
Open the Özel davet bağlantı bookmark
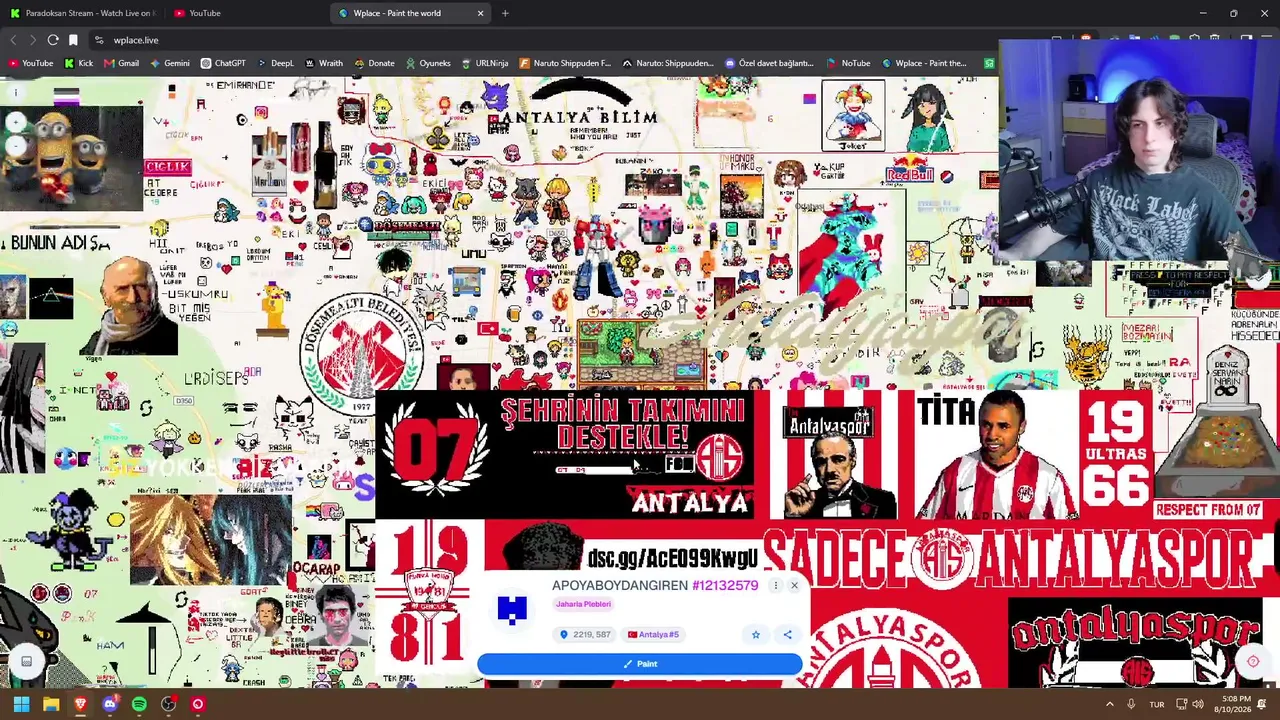pos(769,63)
